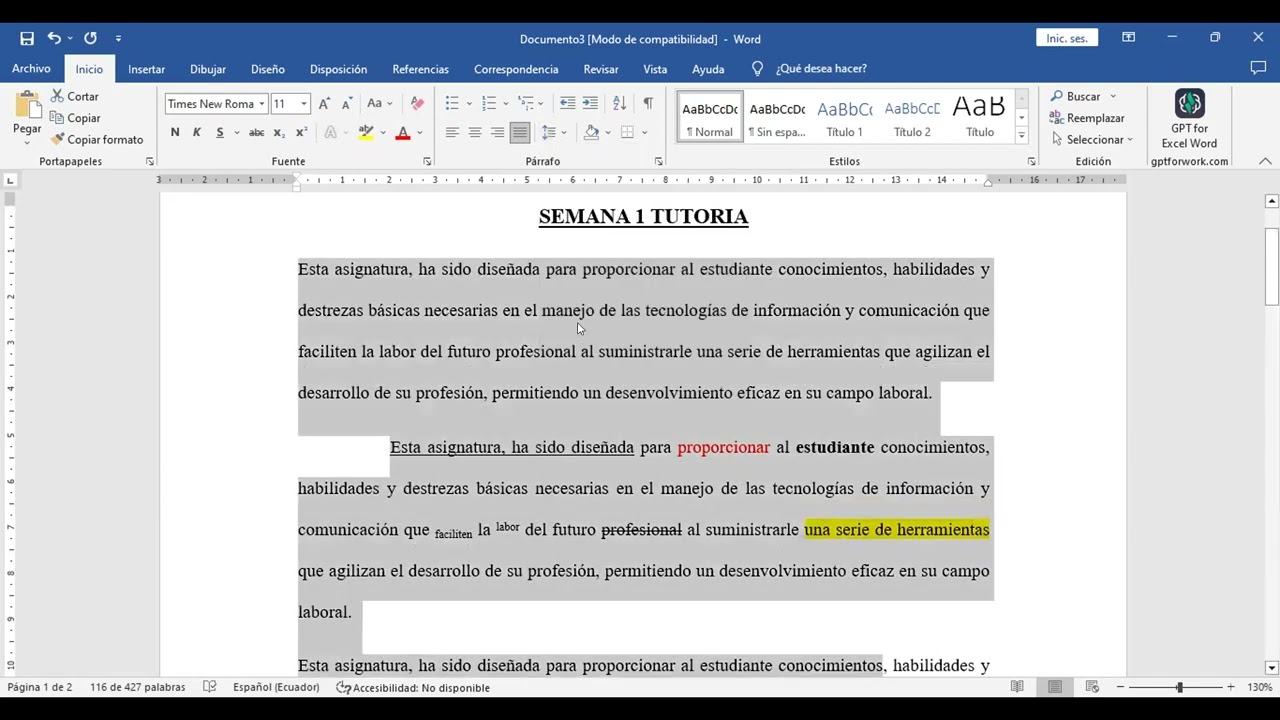Toggle show paragraph marks
This screenshot has width=1280, height=720.
coord(648,104)
